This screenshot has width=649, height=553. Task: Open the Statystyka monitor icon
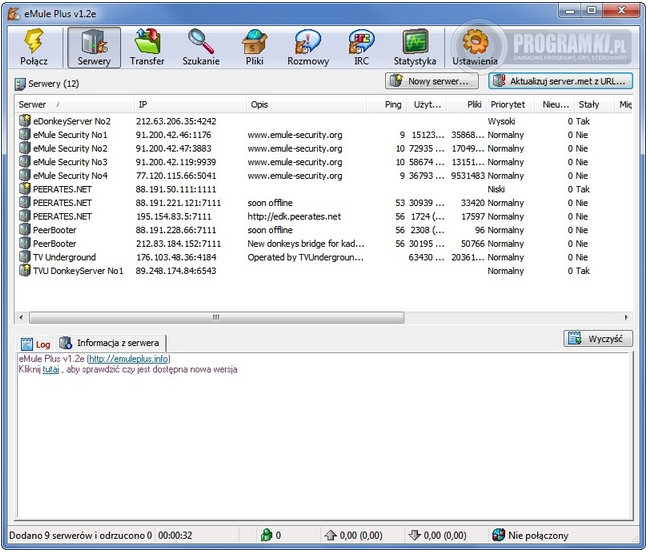click(x=415, y=41)
